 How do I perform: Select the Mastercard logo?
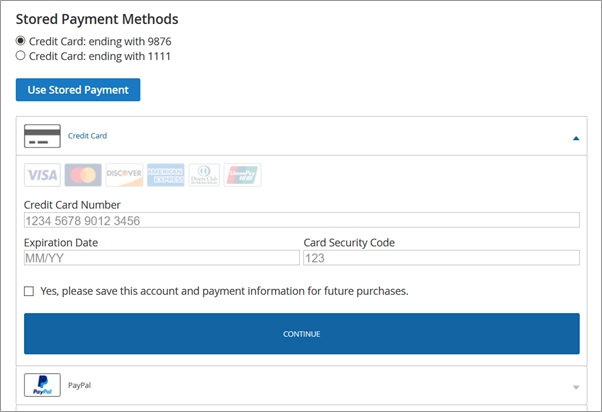coord(83,176)
